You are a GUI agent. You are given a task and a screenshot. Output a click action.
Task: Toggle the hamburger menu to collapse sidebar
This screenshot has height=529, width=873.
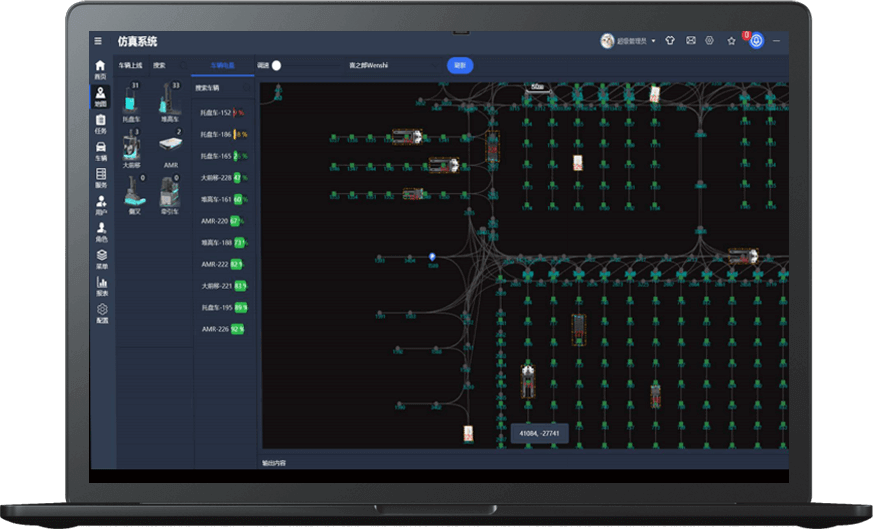[98, 41]
